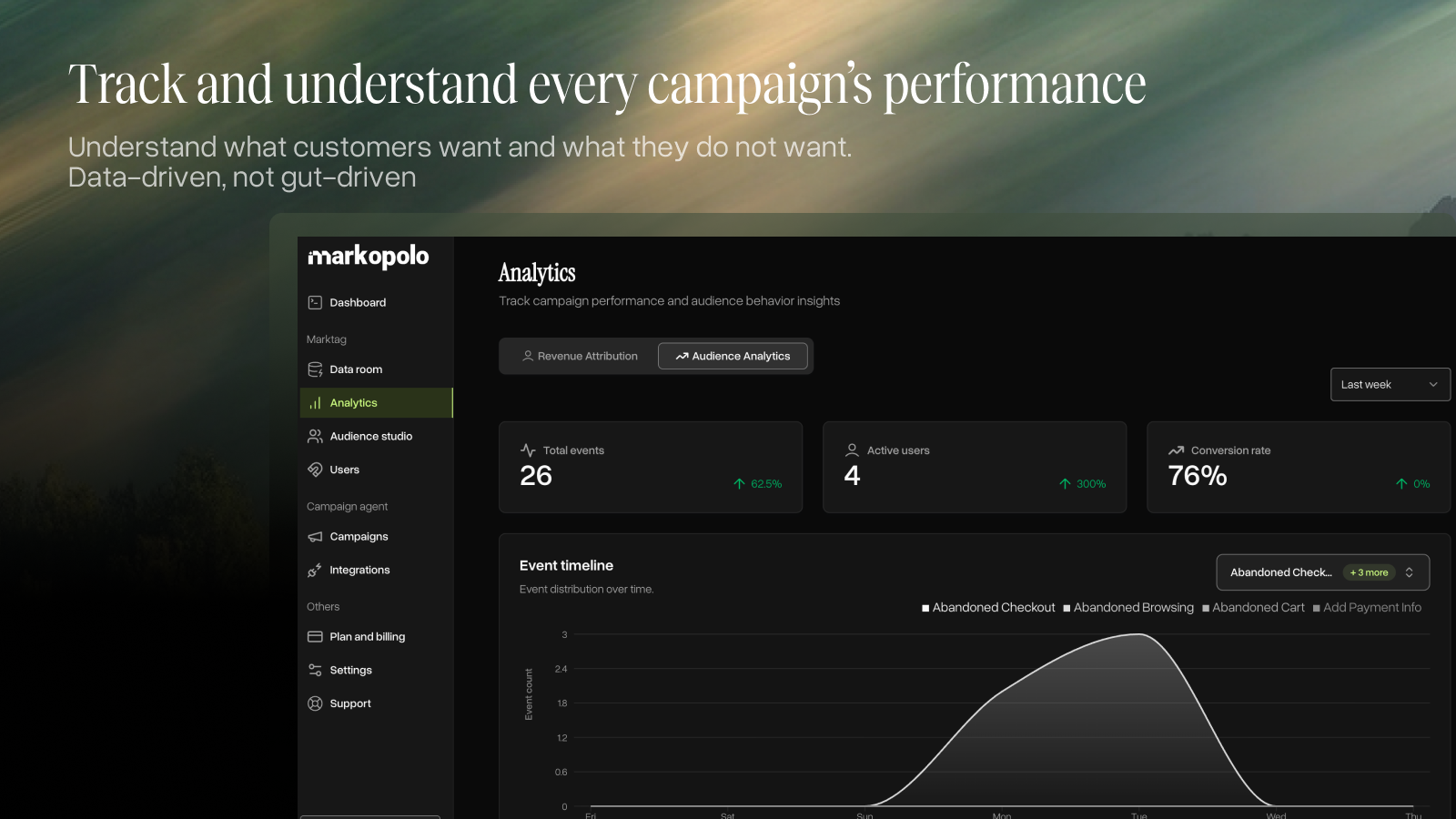Click the Users sidebar icon
The width and height of the screenshot is (1456, 819).
click(x=315, y=470)
